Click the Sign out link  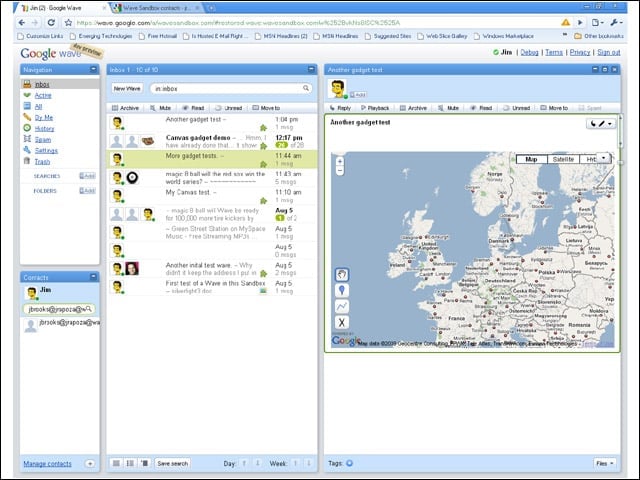tap(609, 52)
